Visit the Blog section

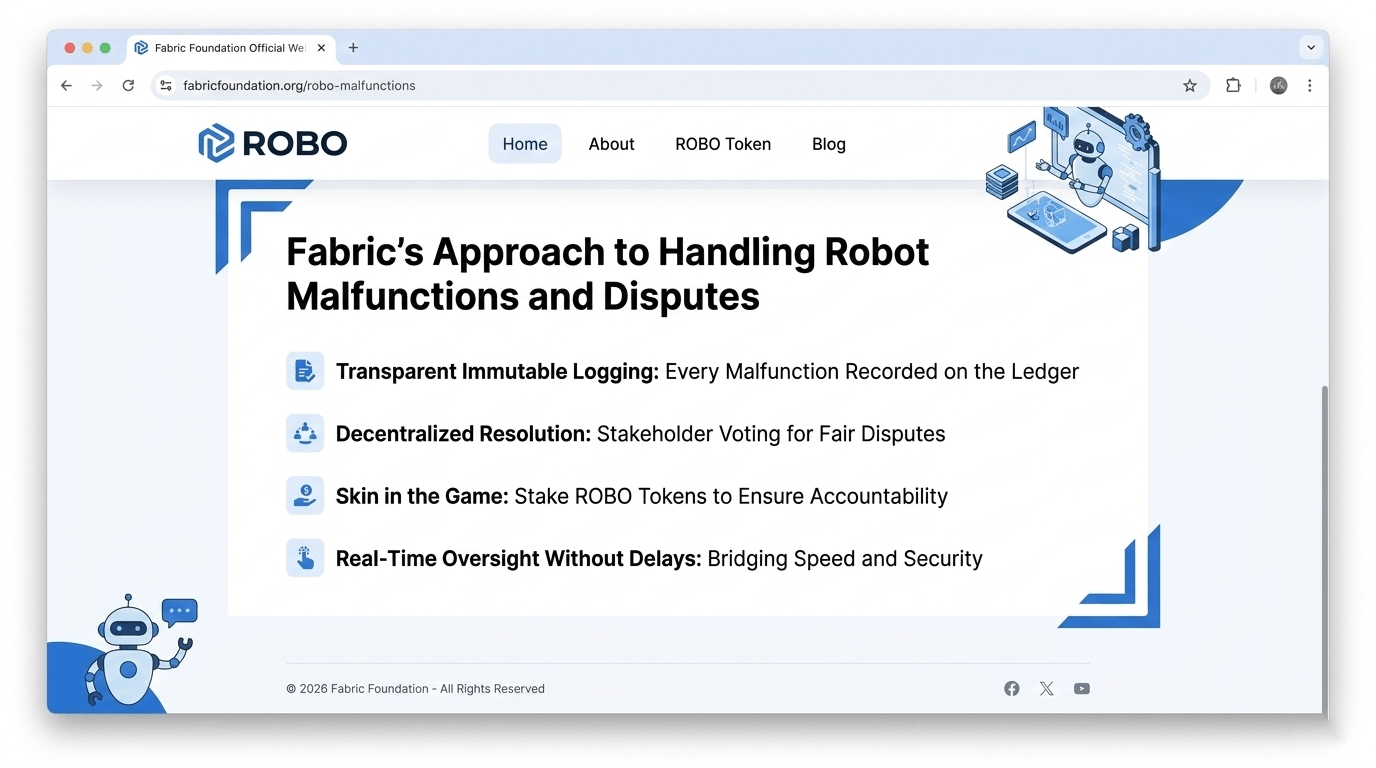829,144
